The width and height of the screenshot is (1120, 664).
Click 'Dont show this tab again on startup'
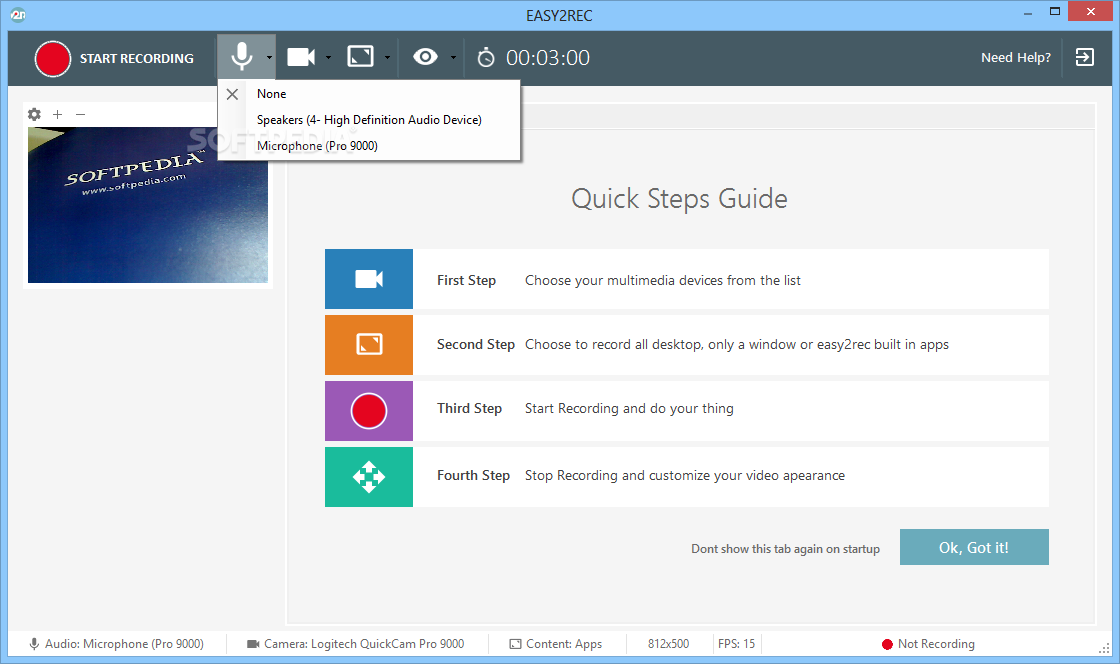click(785, 549)
